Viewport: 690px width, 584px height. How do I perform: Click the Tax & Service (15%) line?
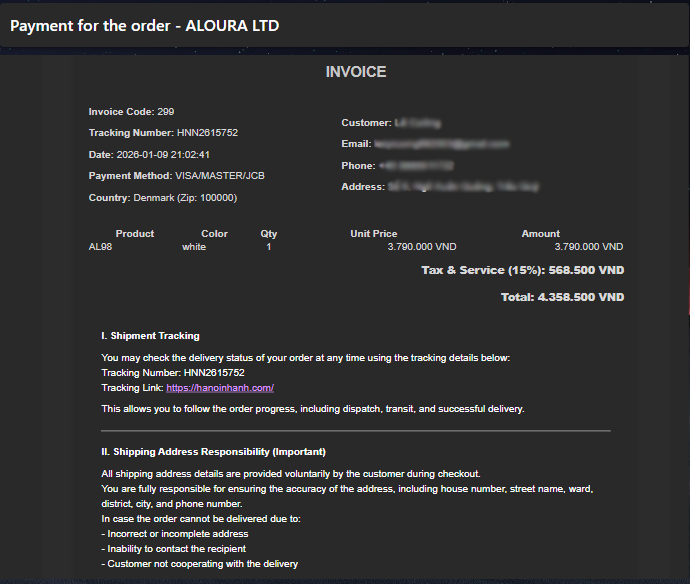point(522,271)
